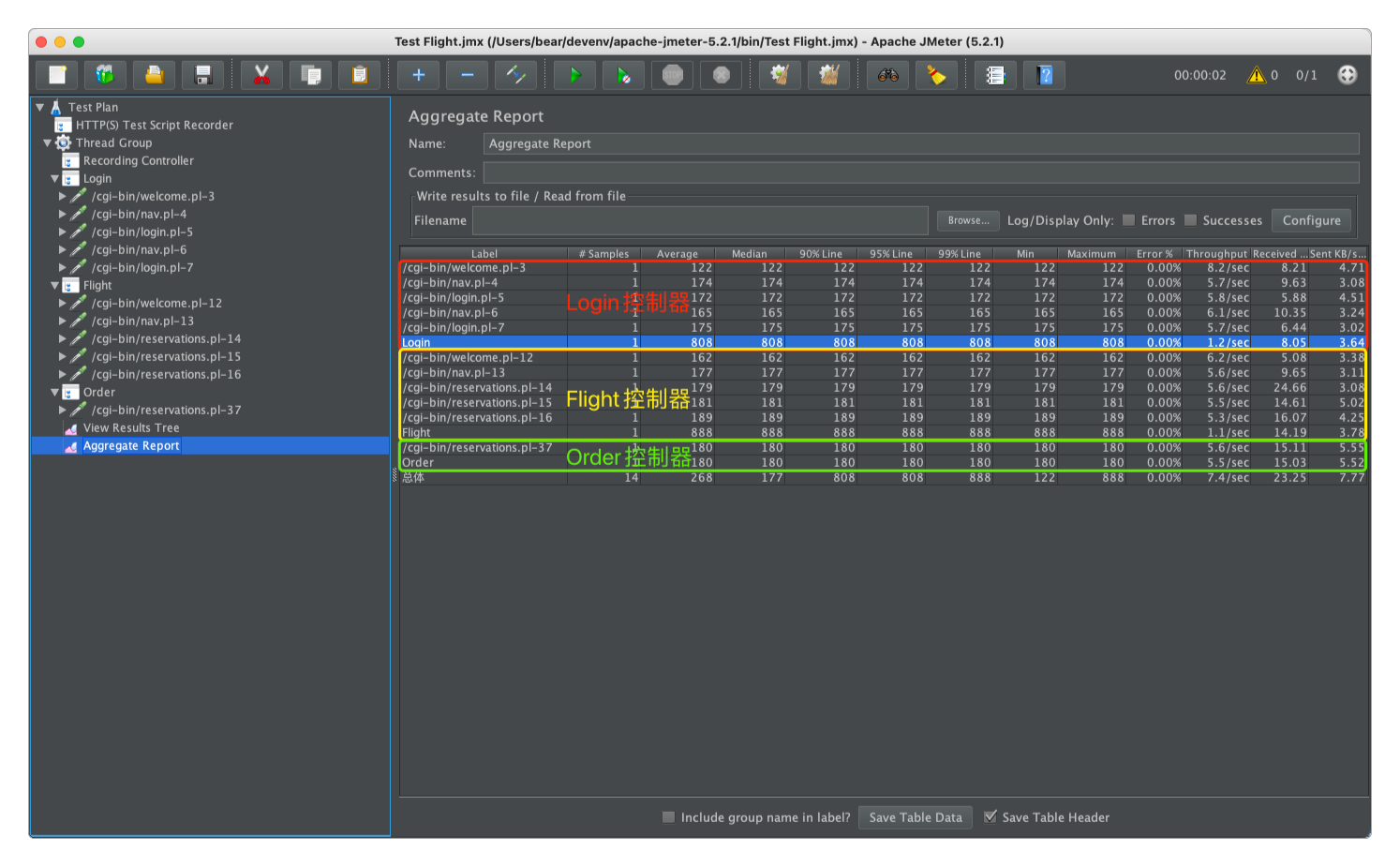Click the Throughput column header
The height and width of the screenshot is (867, 1400).
pos(1216,253)
